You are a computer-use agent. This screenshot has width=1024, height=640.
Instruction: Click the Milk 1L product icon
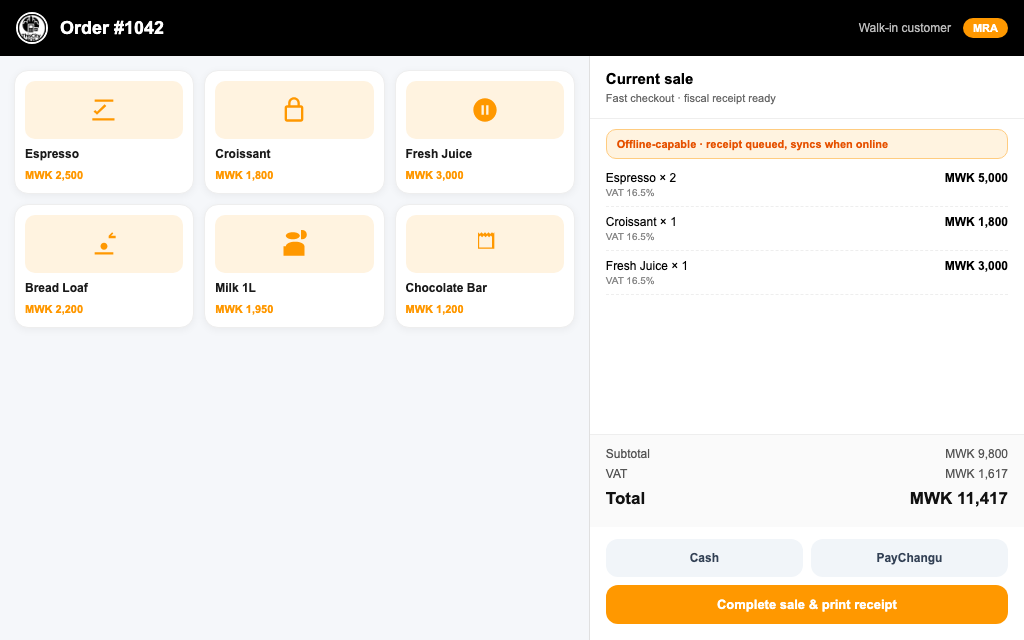[x=295, y=243]
